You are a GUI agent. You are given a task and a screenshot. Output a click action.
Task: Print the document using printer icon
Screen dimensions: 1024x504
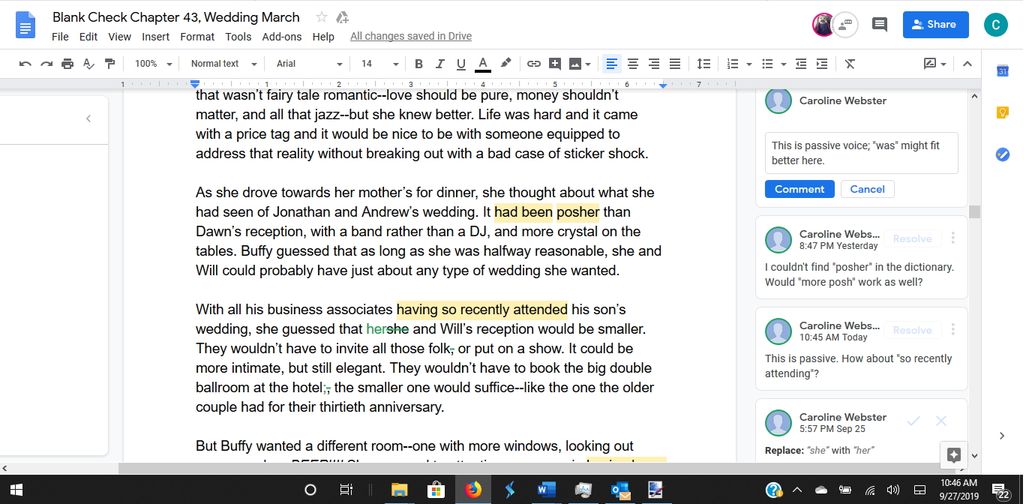[x=67, y=64]
